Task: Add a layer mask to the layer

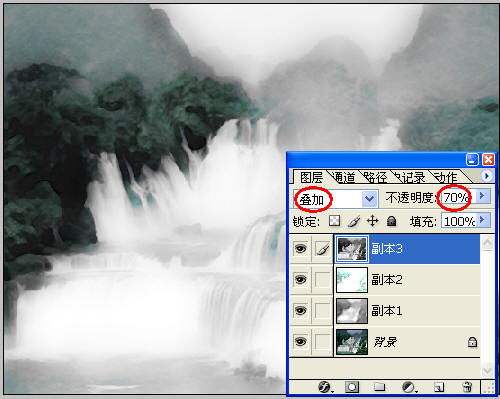Action: pos(352,387)
